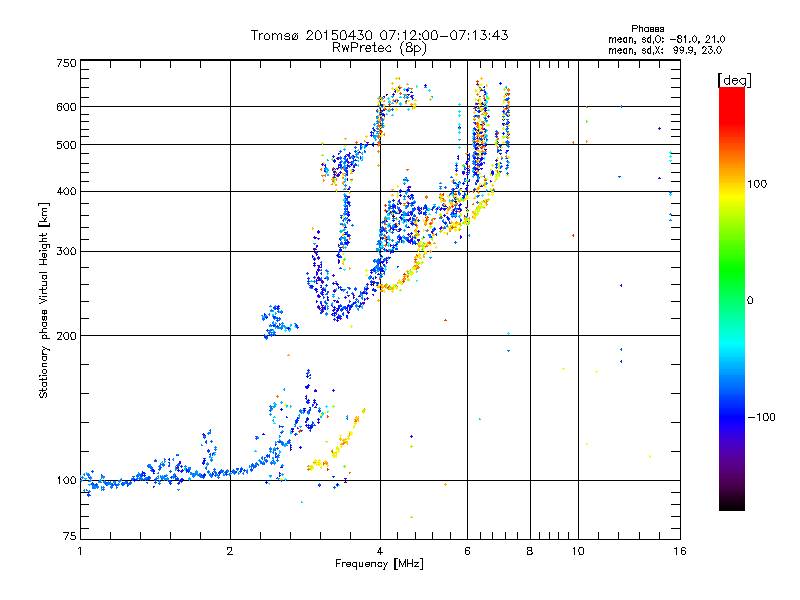Viewport: 800px width, 600px height.
Task: Click the '[deg]' colorbar unit label
Action: click(734, 80)
